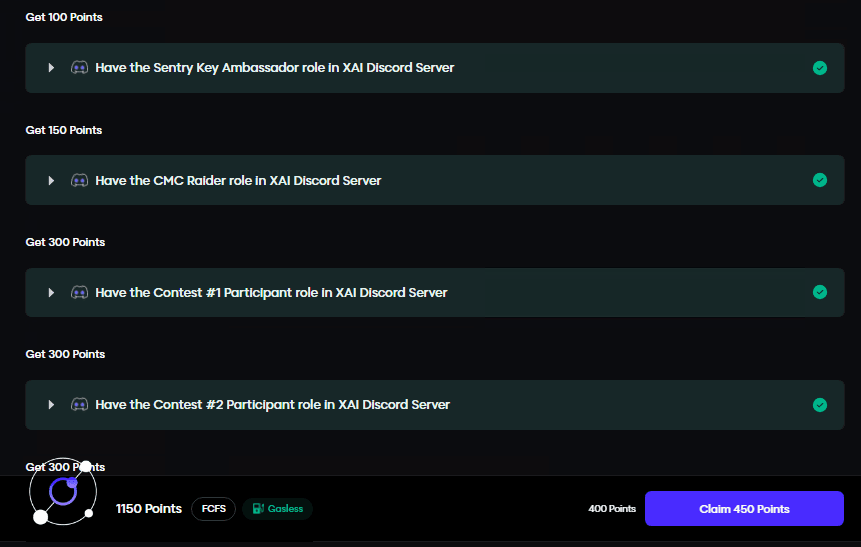Click the orbit logo in bottom bar
Viewport: 861px width, 547px height.
tap(63, 491)
